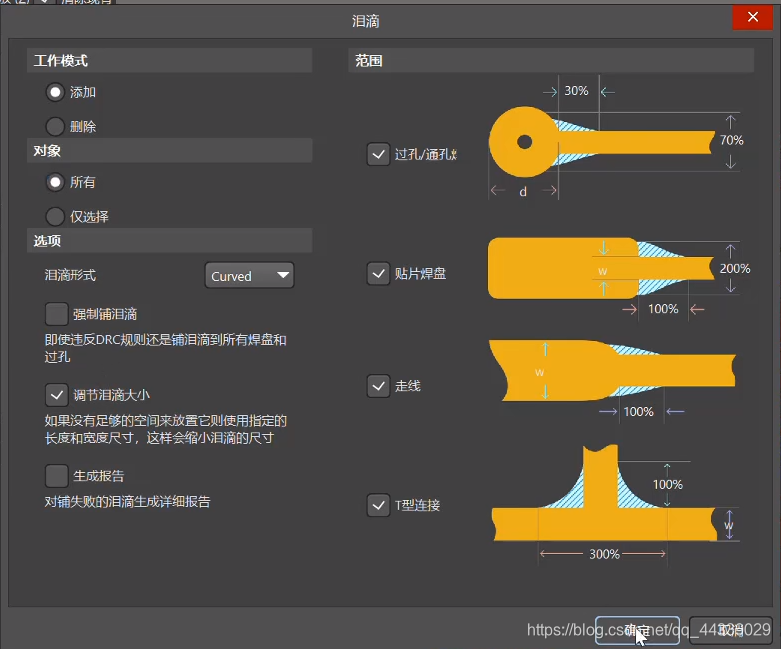Click the 300% value under T-junction diagram

(x=604, y=554)
